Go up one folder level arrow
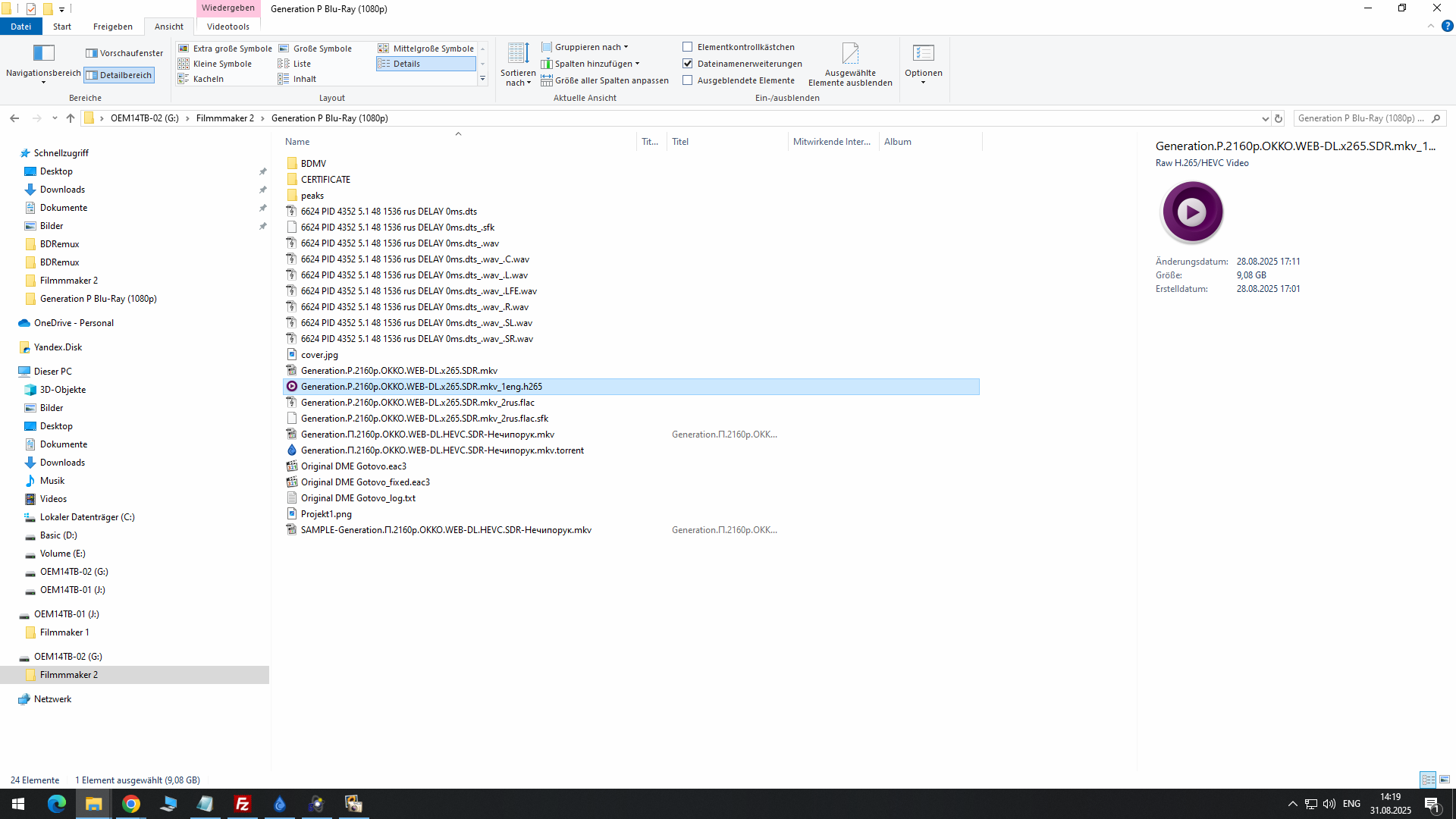Screen dimensions: 1456x819 pyautogui.click(x=71, y=118)
